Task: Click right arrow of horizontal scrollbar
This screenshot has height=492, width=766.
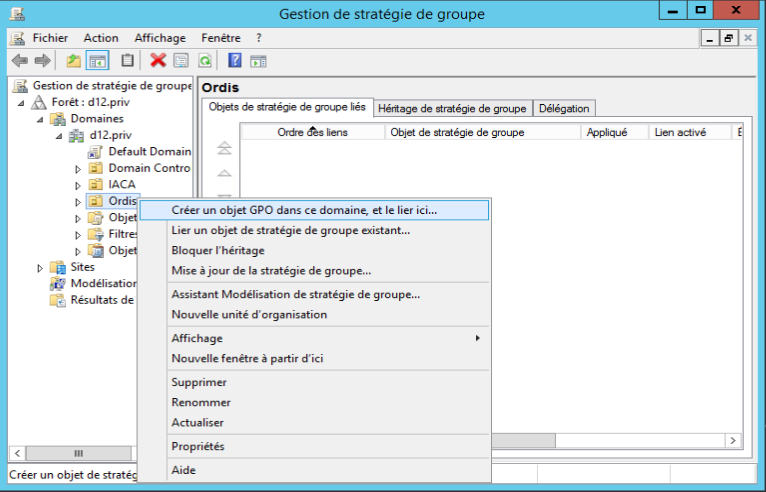Action: point(732,440)
